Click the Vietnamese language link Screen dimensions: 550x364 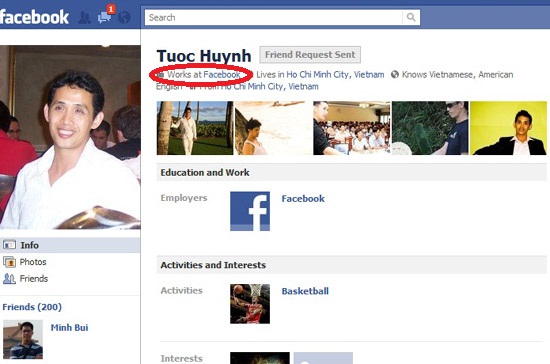(451, 75)
